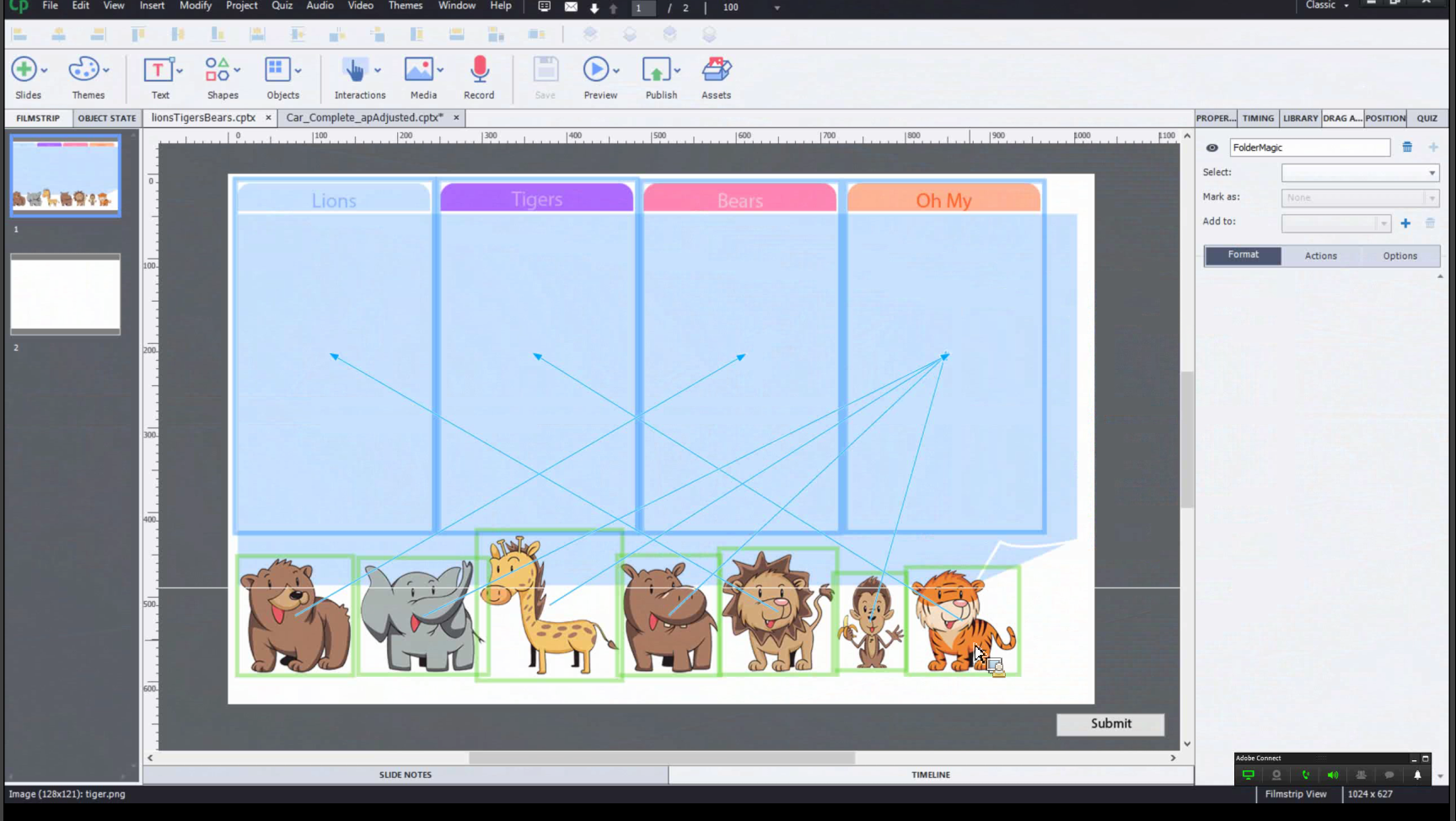Viewport: 1456px width, 821px height.
Task: Switch to the Actions section
Action: pyautogui.click(x=1320, y=256)
